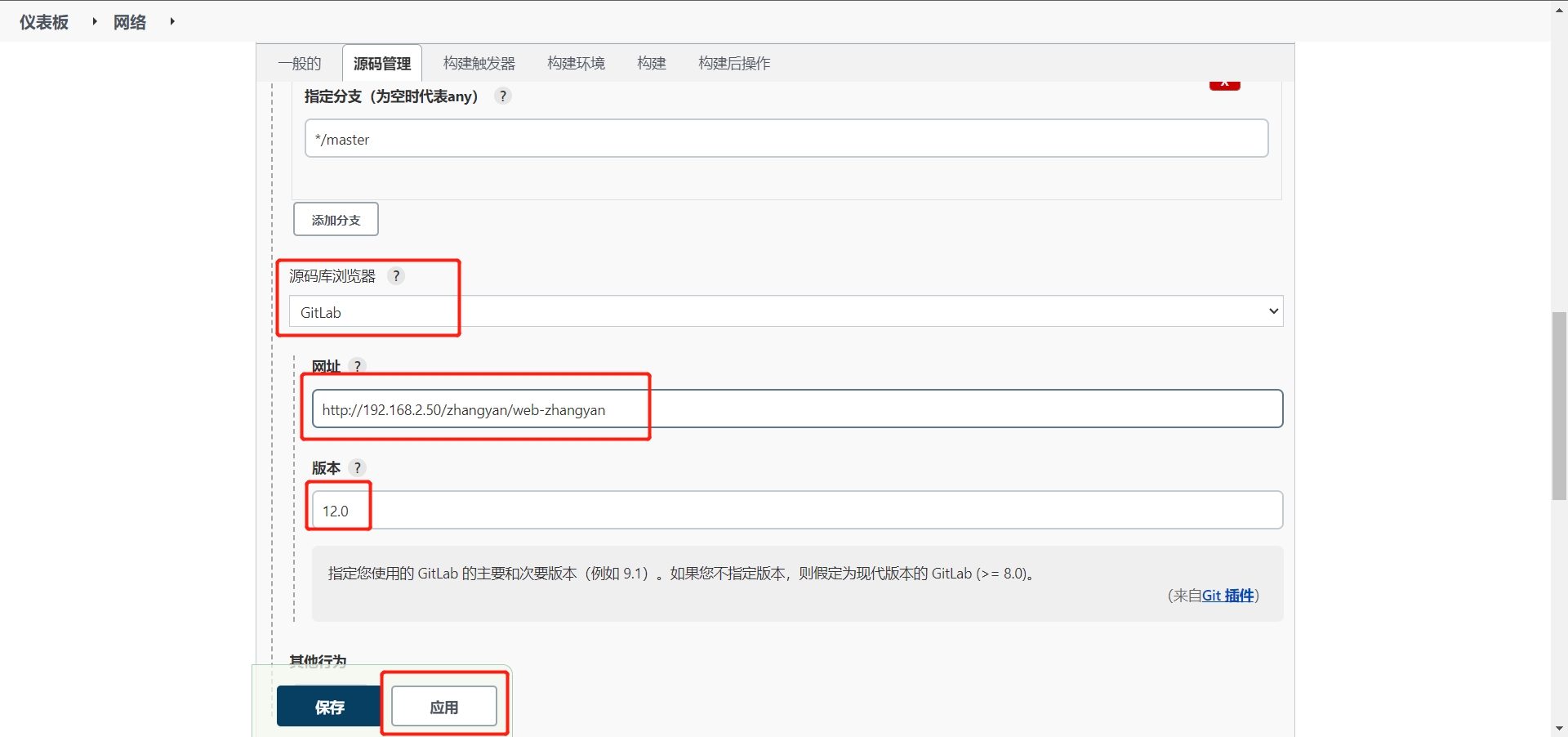Click the 添加分支 button
1568x737 pixels.
(x=336, y=220)
